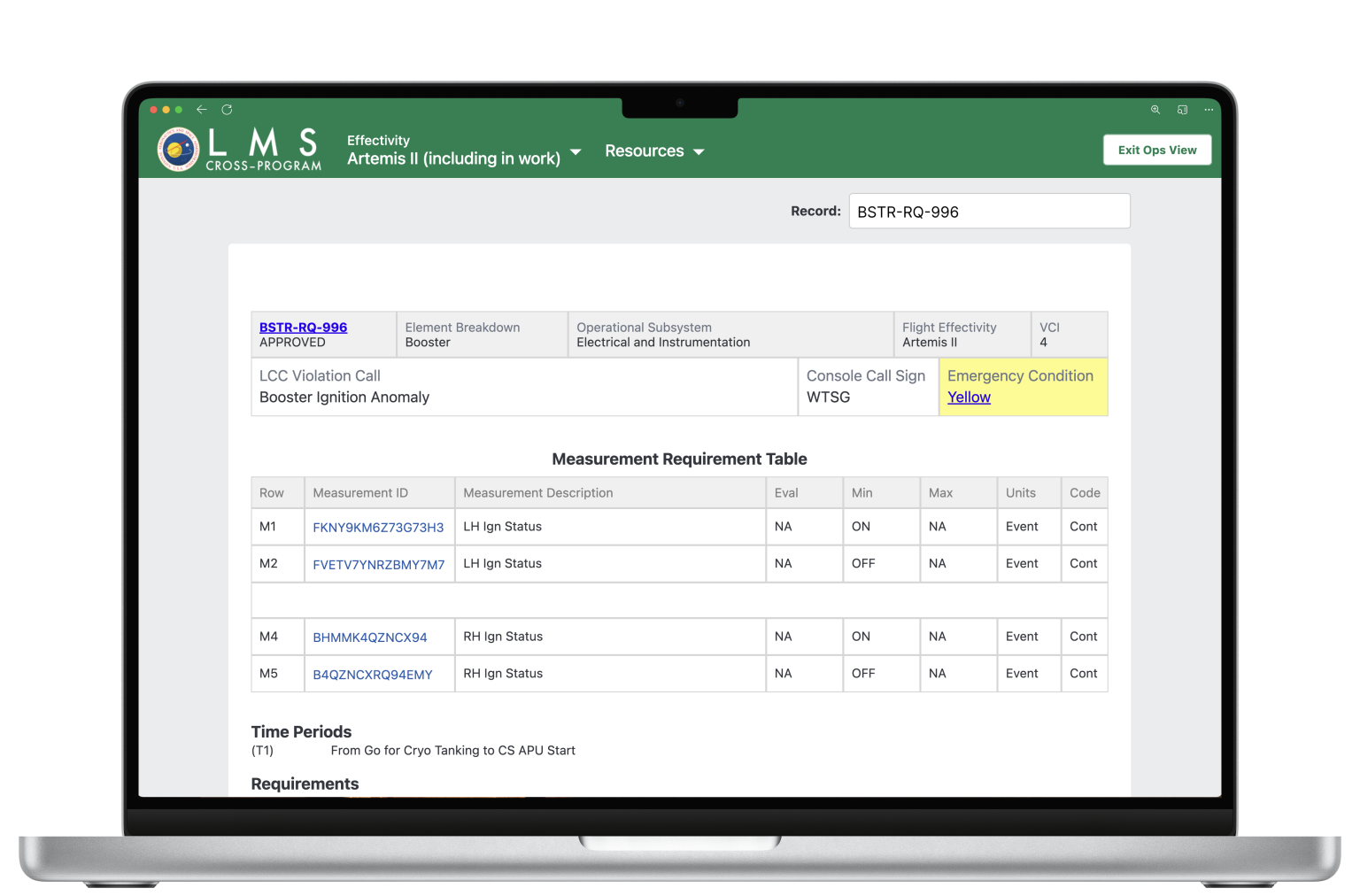Open the Resources dropdown
The height and width of the screenshot is (896, 1360).
[645, 151]
